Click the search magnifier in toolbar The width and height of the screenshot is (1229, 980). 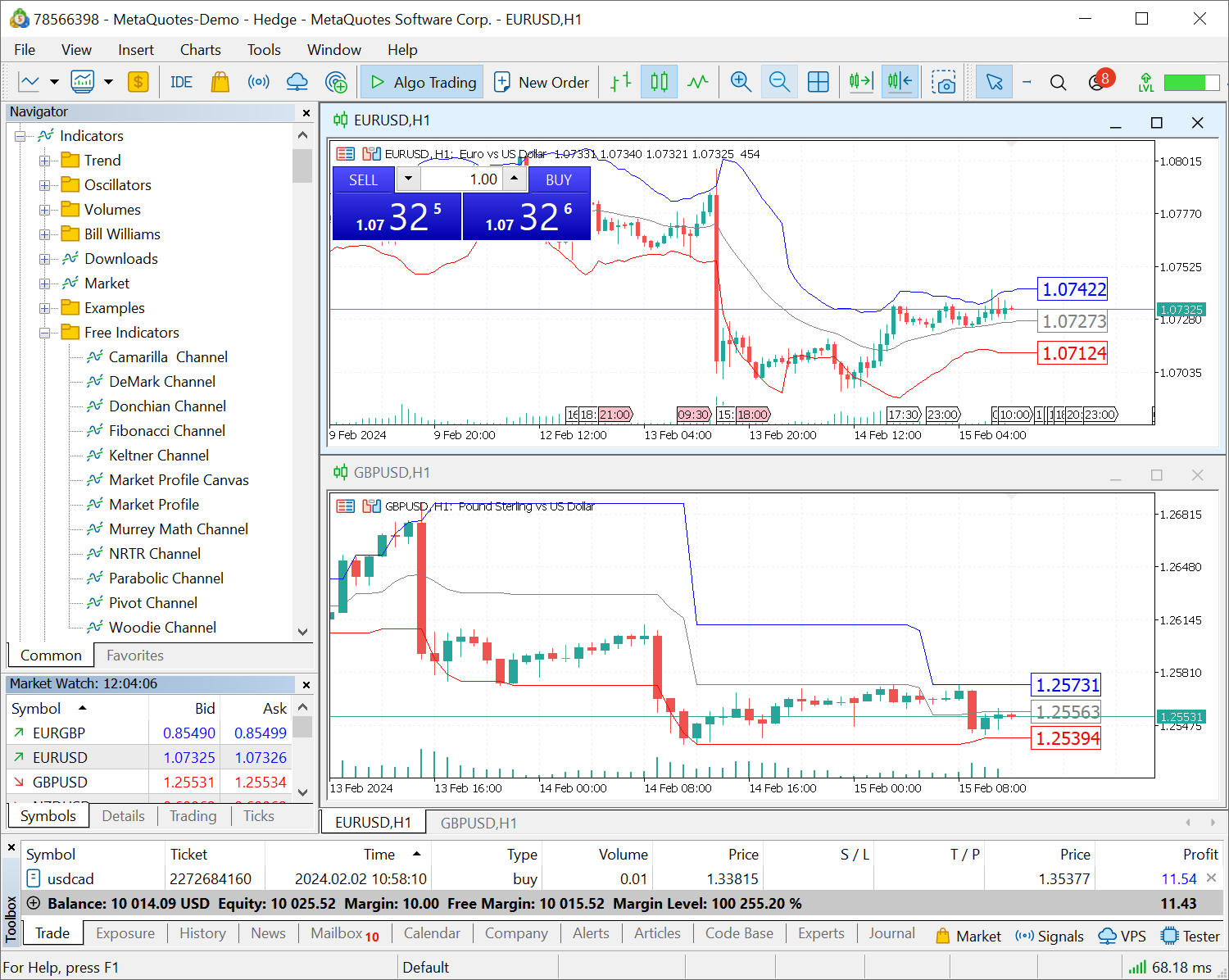click(1058, 82)
